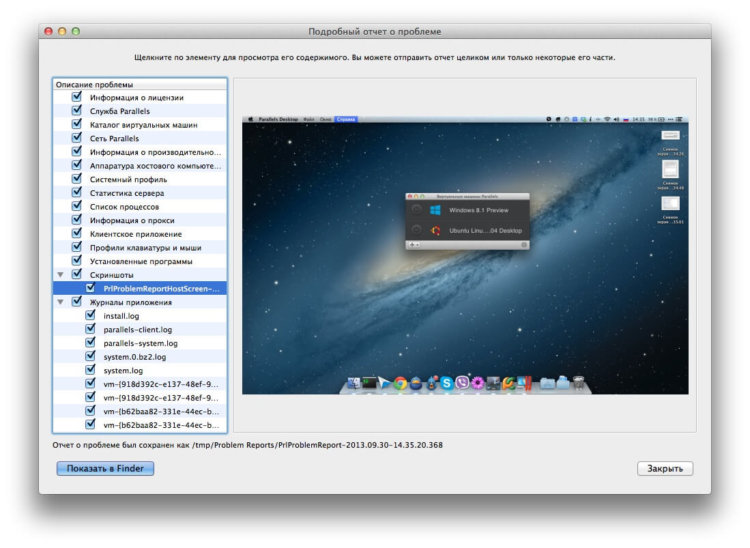This screenshot has width=750, height=548.
Task: Select Информация о прокси row
Action: point(140,220)
